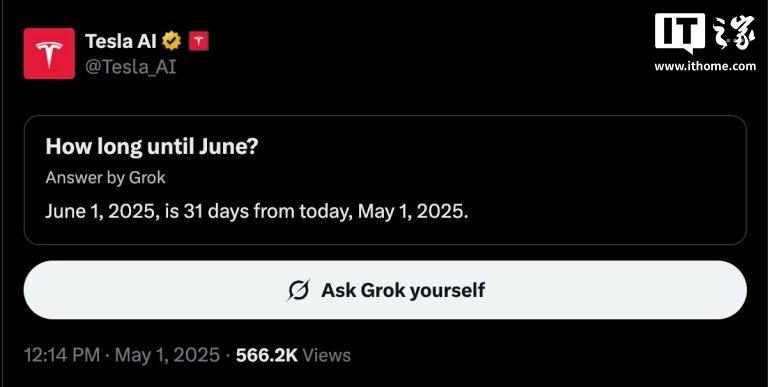768x387 pixels.
Task: Open the Tesla AI display name
Action: (x=120, y=41)
